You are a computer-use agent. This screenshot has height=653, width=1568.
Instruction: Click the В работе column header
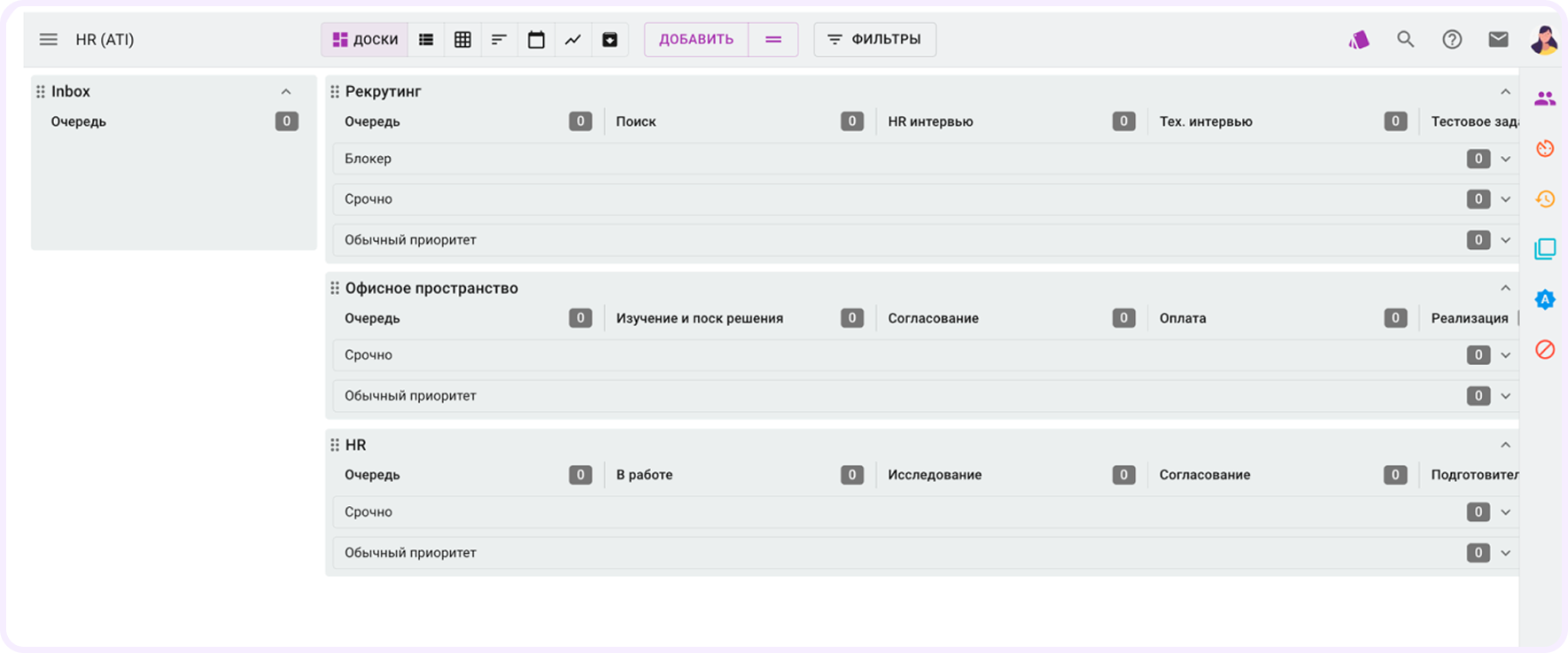click(x=644, y=475)
